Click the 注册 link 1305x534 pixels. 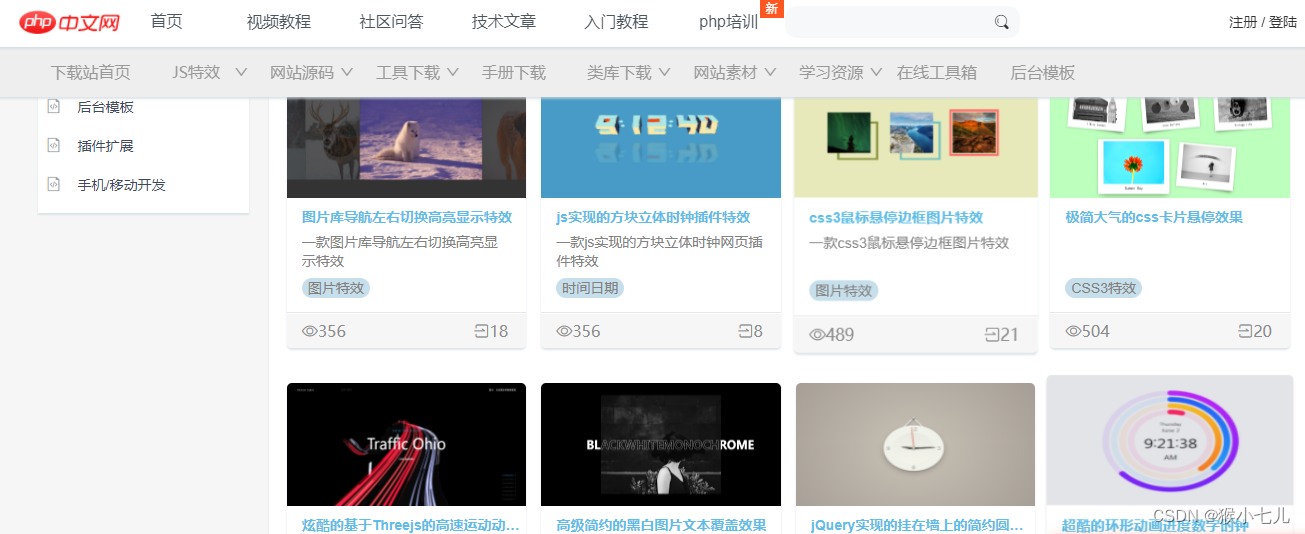(1243, 22)
